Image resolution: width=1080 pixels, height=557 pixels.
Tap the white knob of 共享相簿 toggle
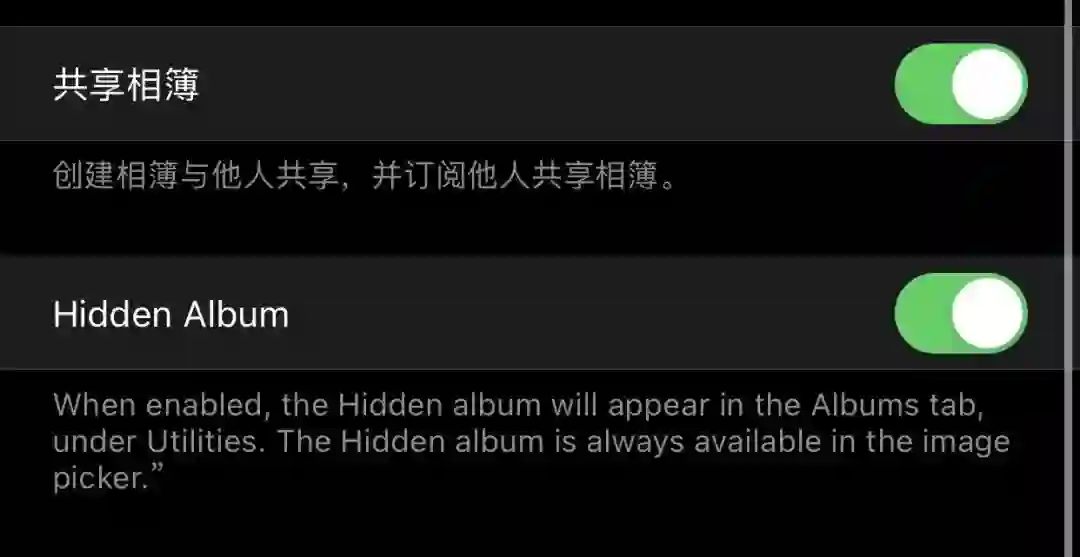pyautogui.click(x=988, y=84)
